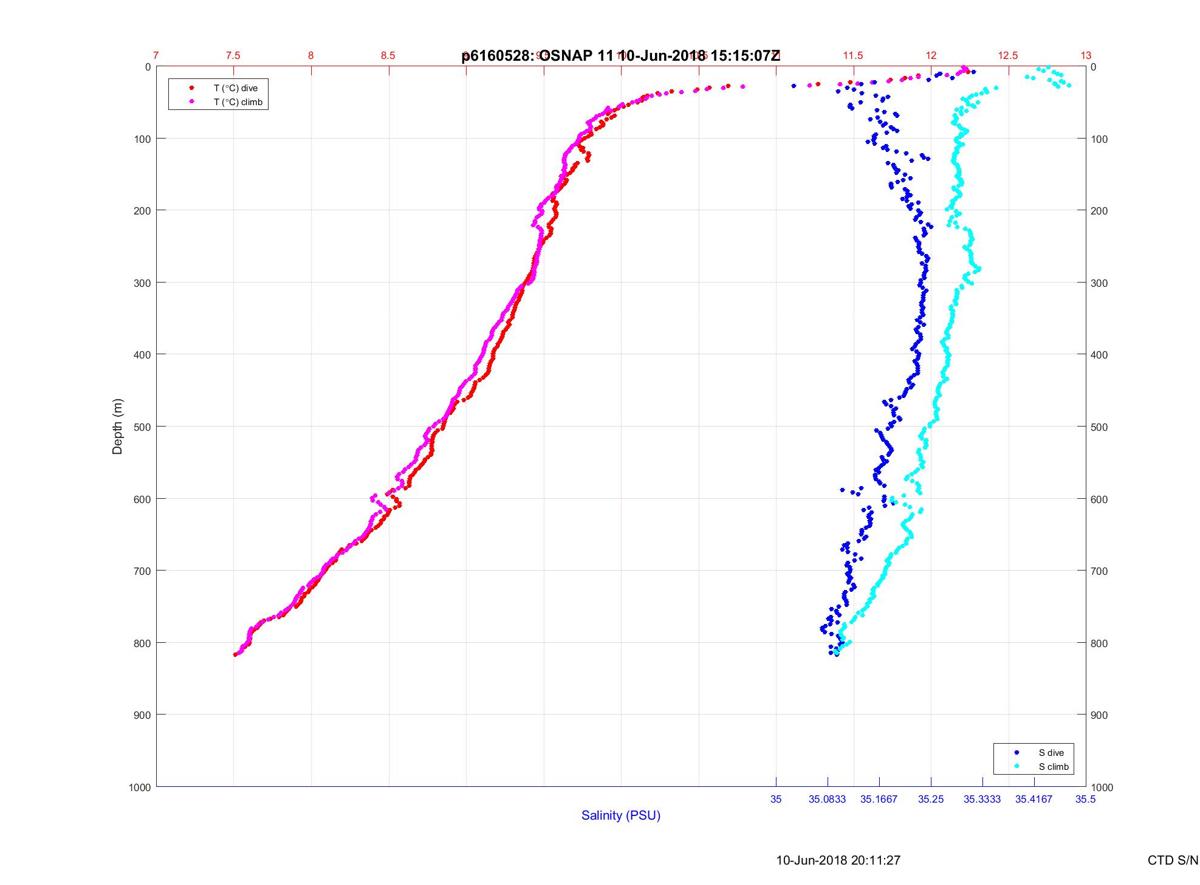The height and width of the screenshot is (885, 1200).
Task: Click the plot title 'p6160528: OSNAP 11'
Action: (536, 56)
